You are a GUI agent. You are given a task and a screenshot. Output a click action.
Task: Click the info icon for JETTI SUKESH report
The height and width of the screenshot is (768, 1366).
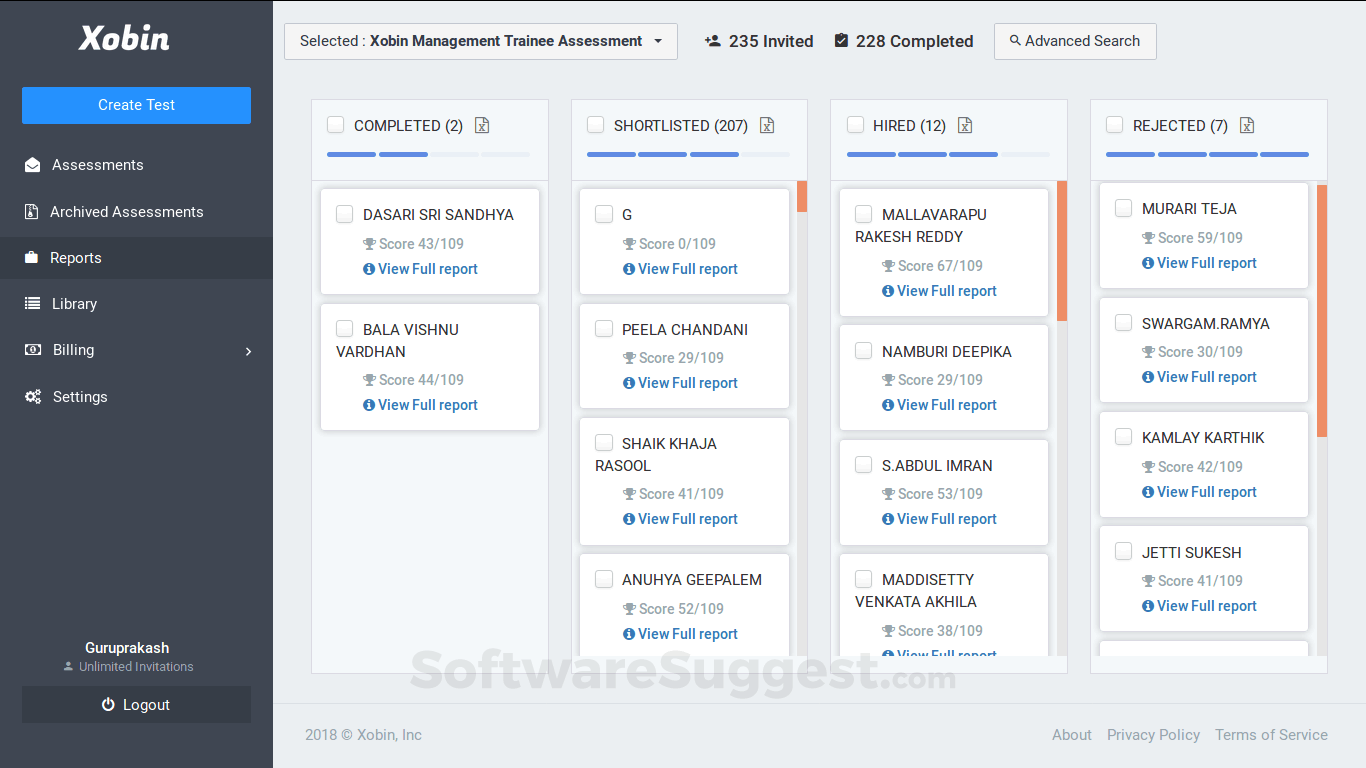pos(1148,606)
